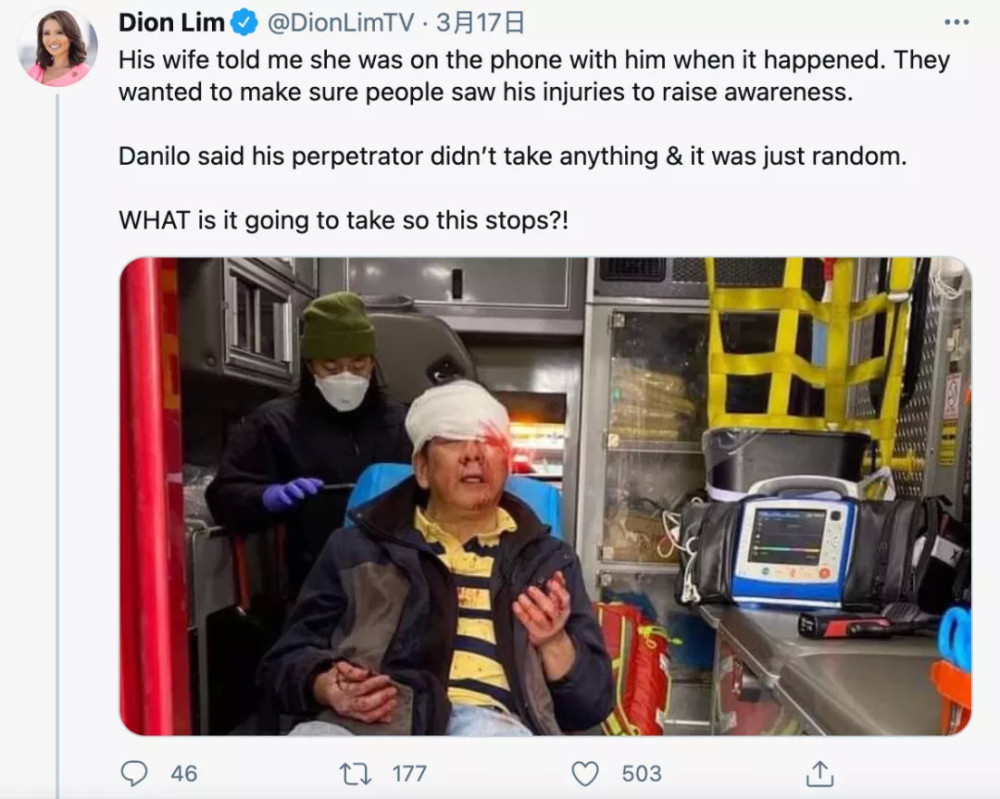The image size is (1000, 799).
Task: Click the medical monitor in the photo
Action: tap(795, 547)
